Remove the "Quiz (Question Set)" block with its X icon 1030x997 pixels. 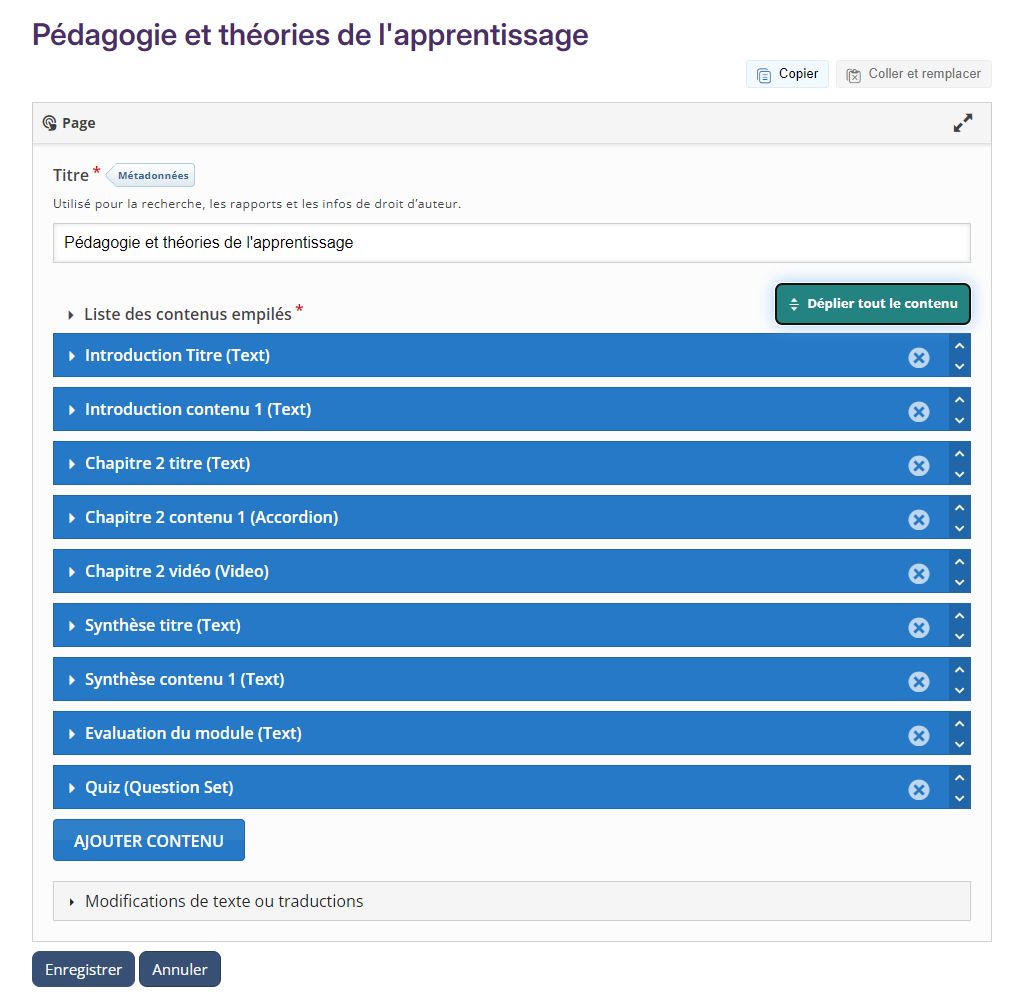(919, 787)
